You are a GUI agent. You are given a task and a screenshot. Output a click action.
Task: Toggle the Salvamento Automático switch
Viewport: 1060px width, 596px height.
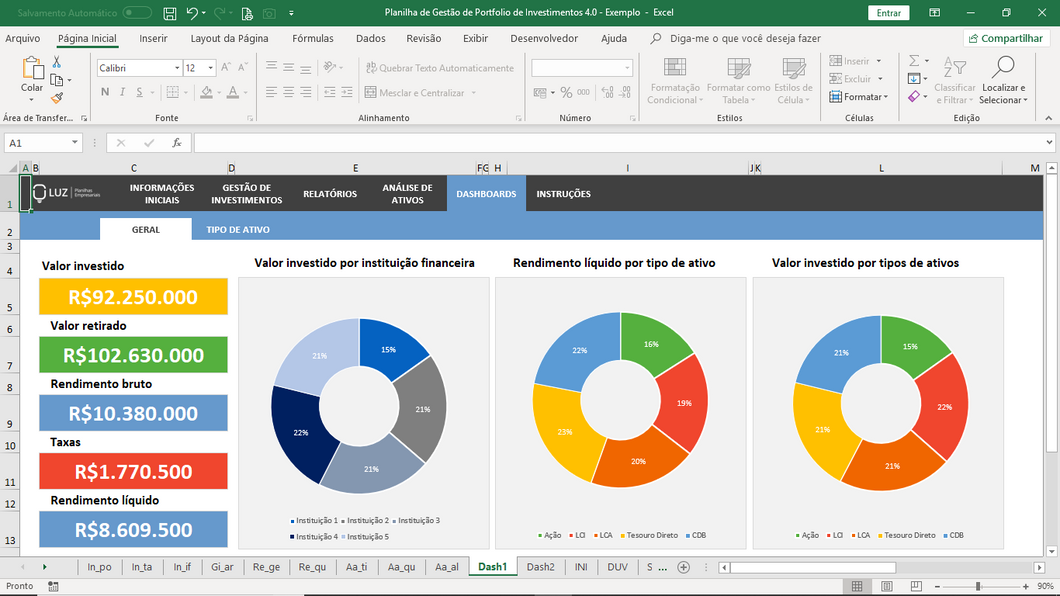(136, 13)
